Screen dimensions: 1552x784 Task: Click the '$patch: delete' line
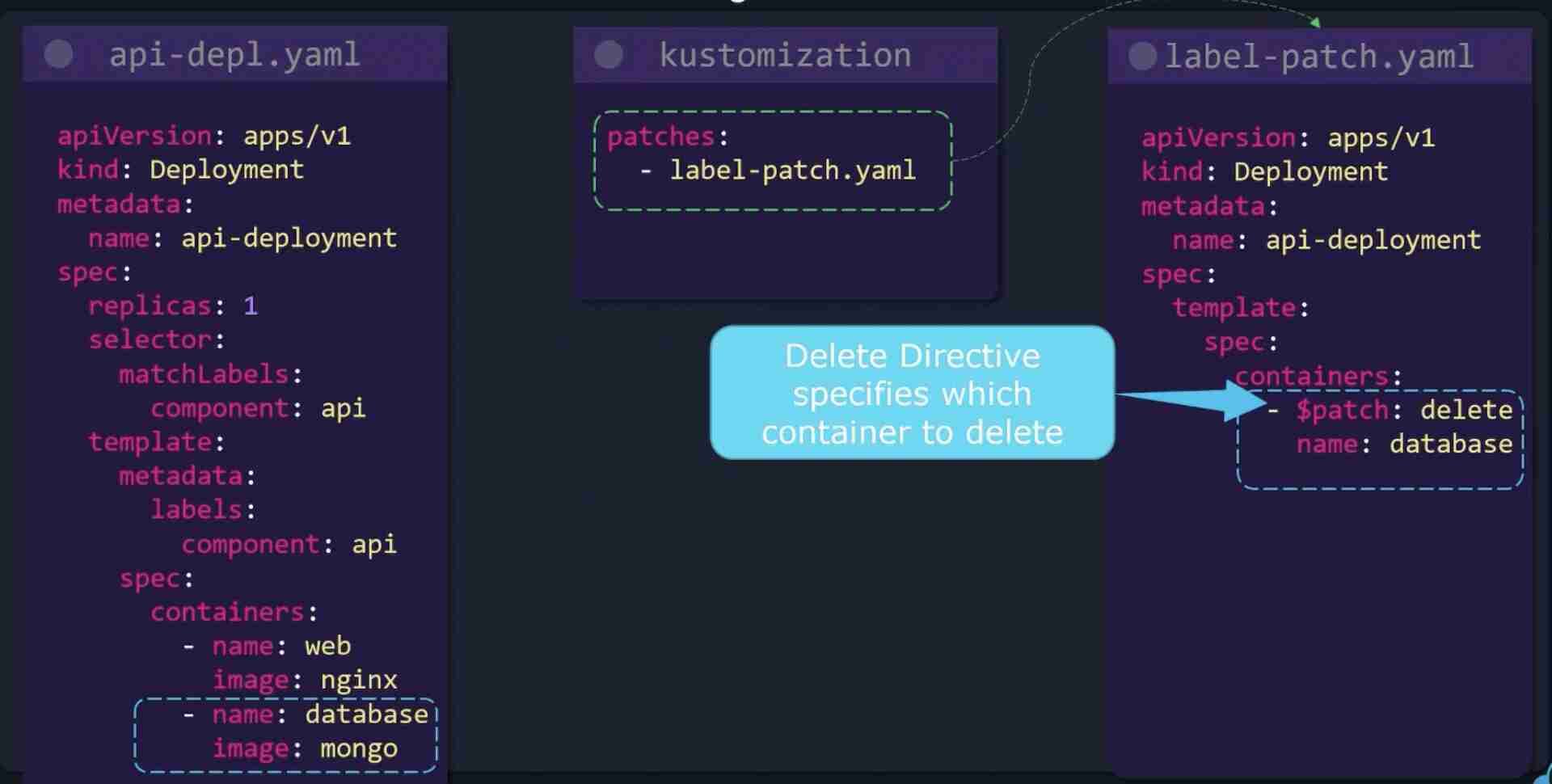coord(1390,410)
